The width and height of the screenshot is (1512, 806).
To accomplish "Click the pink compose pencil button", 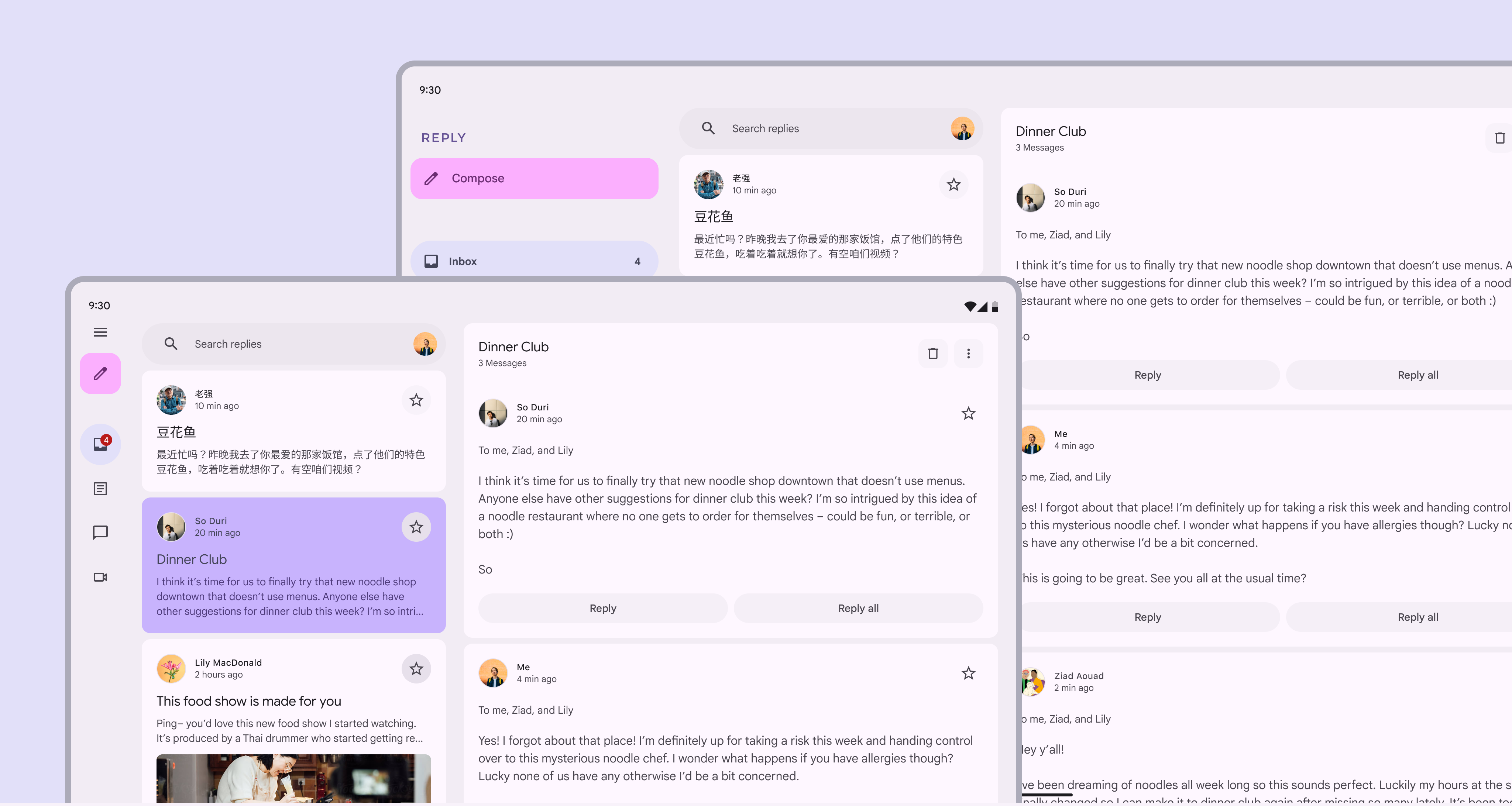I will pyautogui.click(x=100, y=374).
